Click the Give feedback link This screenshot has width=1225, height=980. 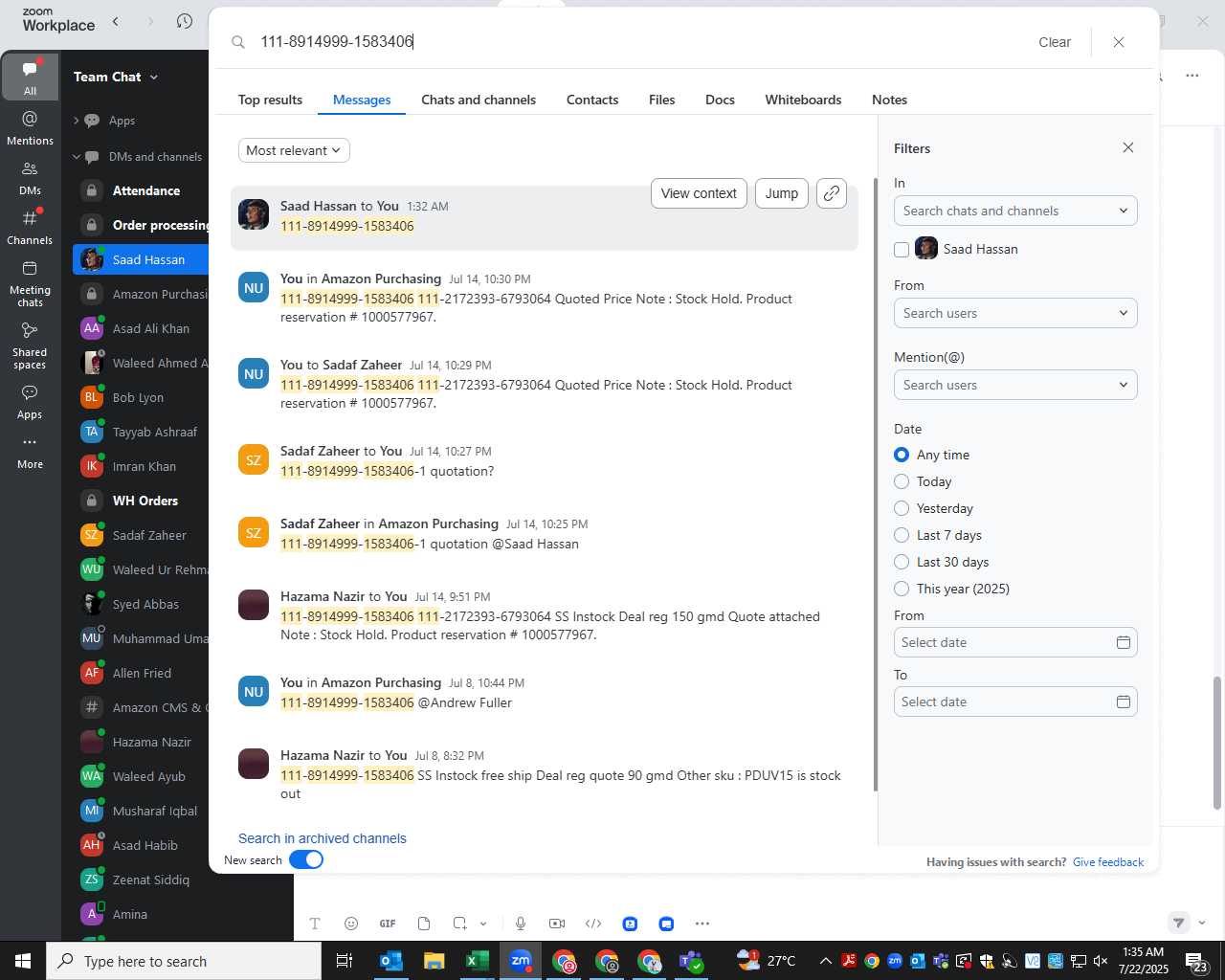(1108, 862)
